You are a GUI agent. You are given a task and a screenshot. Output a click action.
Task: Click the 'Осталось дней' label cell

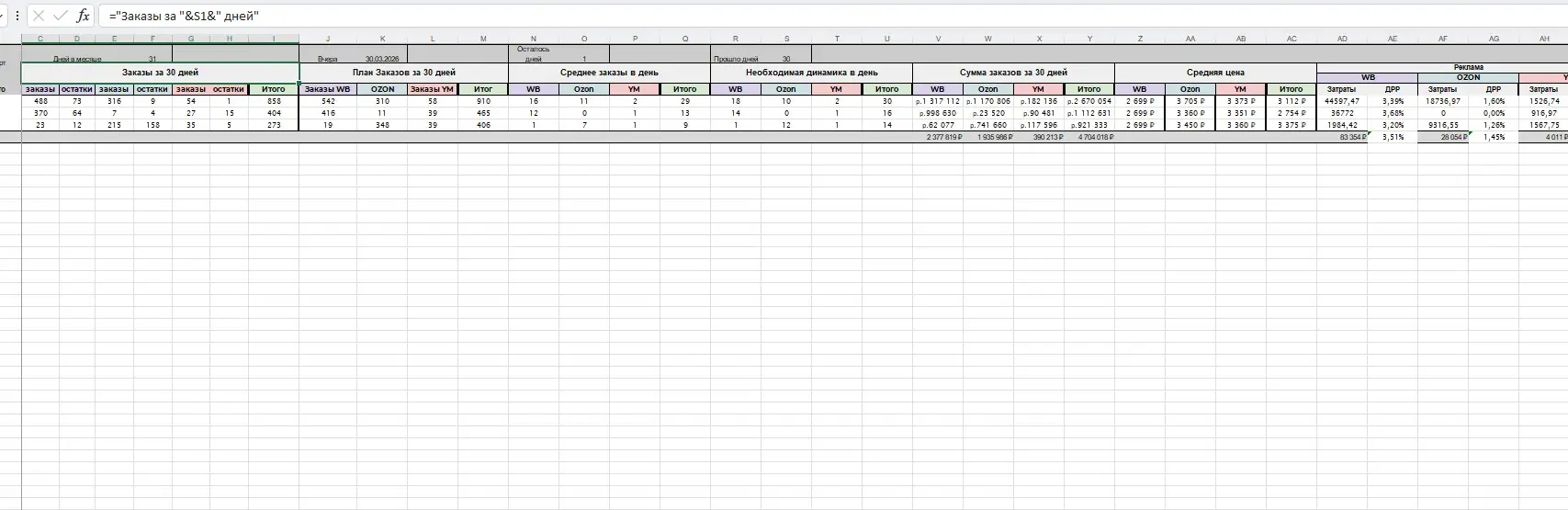tap(534, 53)
